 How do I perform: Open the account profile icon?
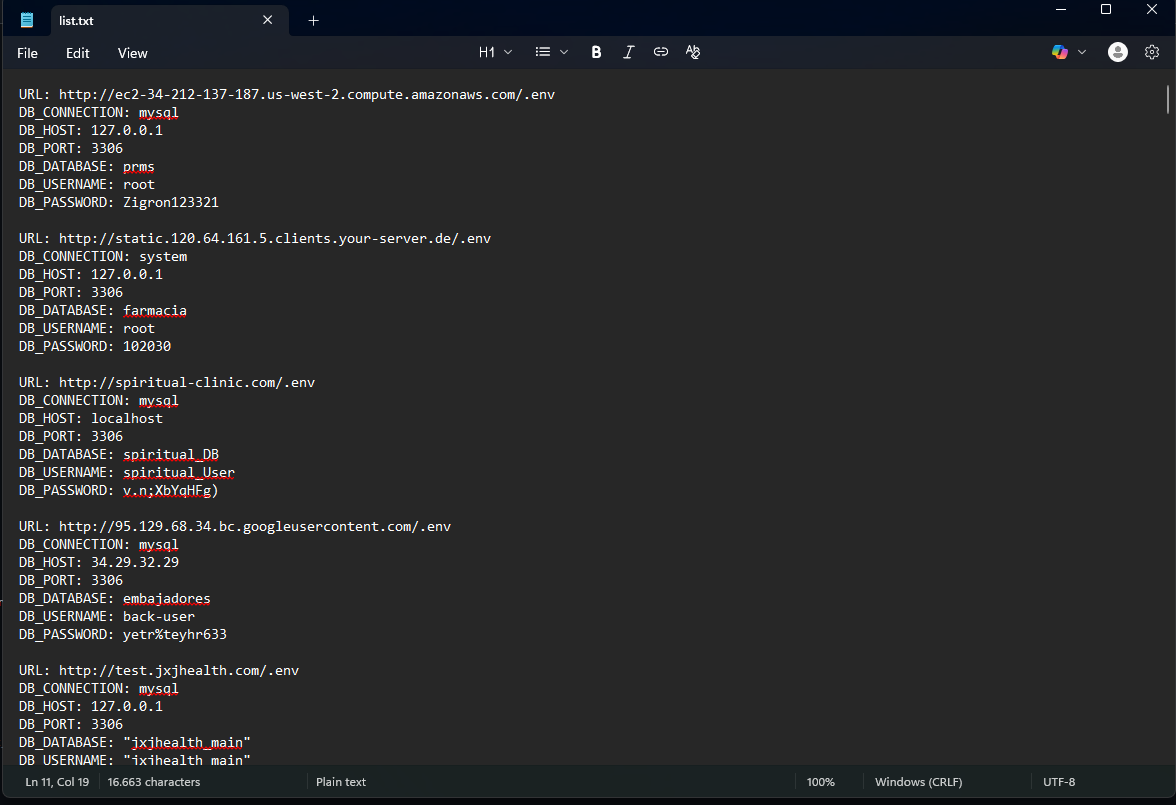click(1118, 52)
